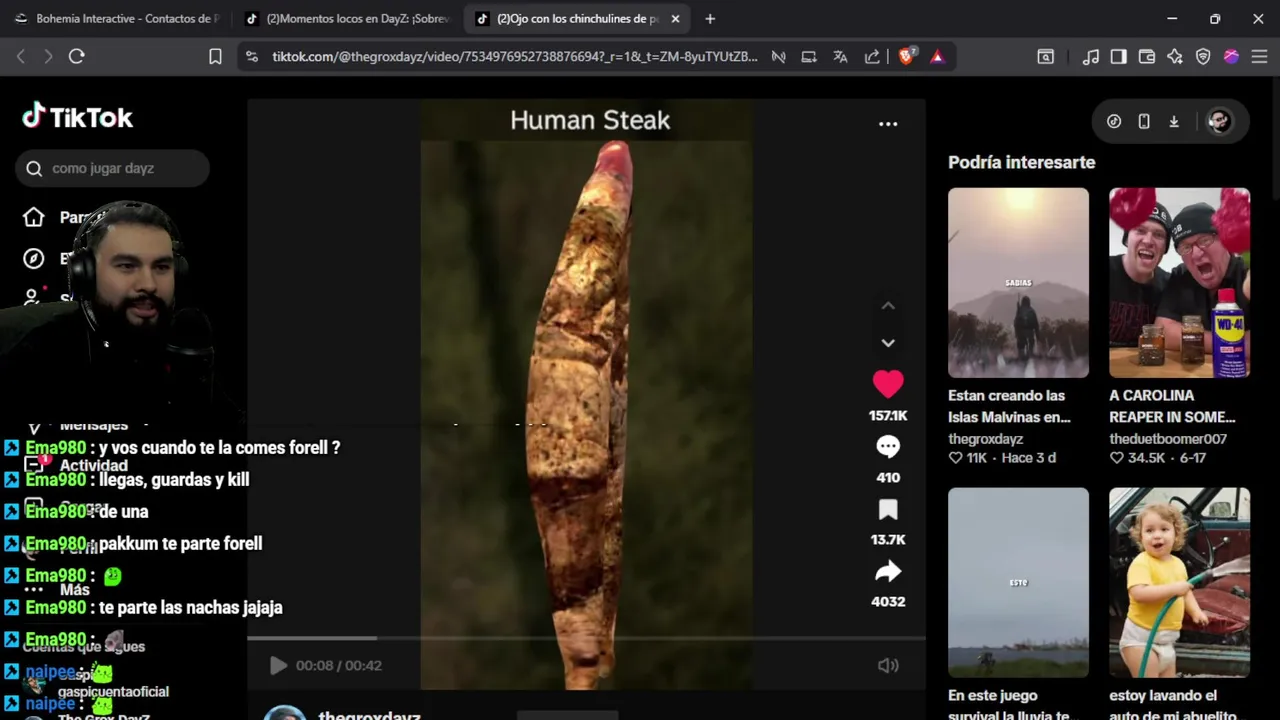Translate the page with the translate icon
The image size is (1280, 720).
840,57
